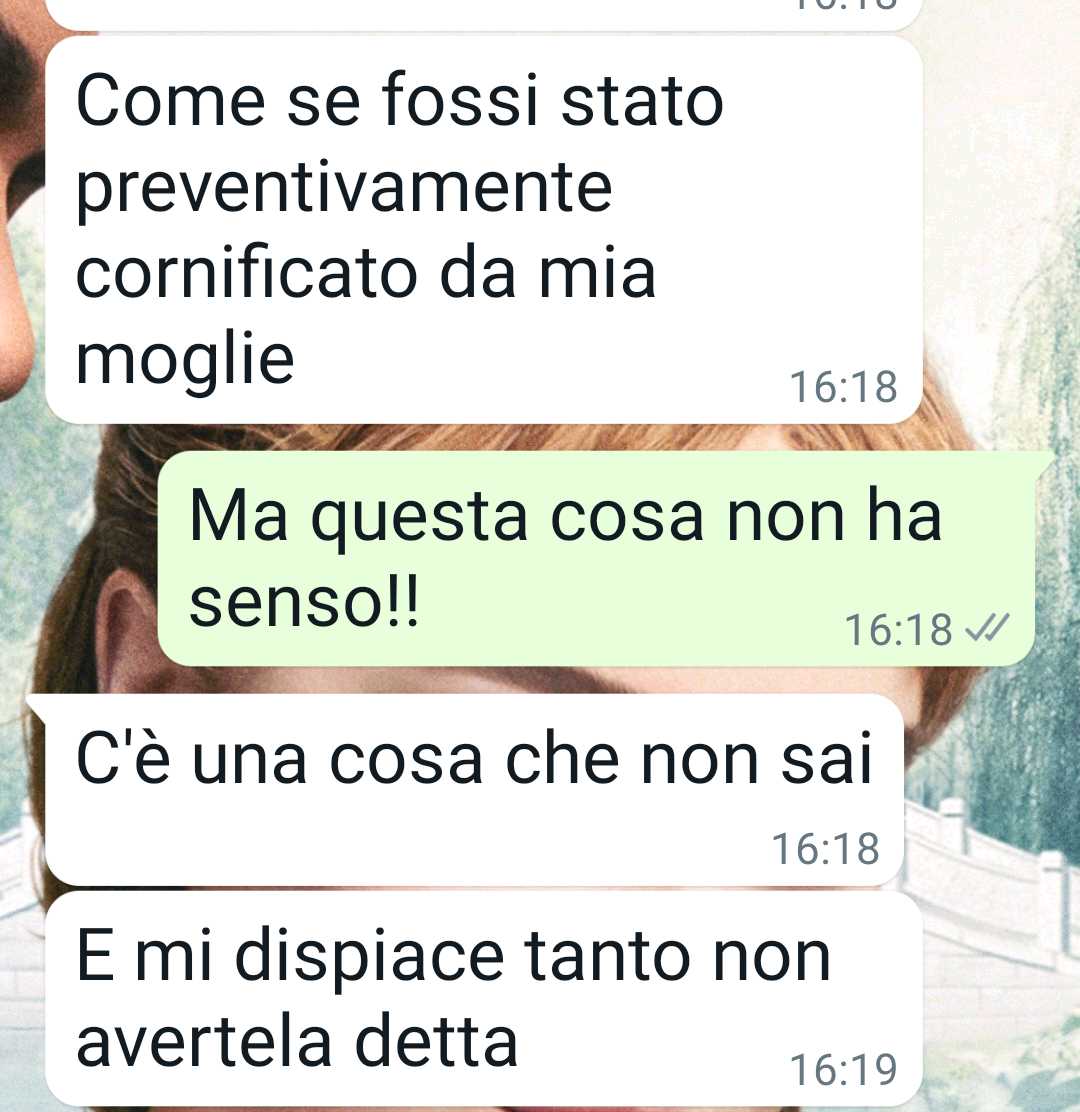The image size is (1080, 1112).
Task: Click the 16:18 timestamp under "non sai"
Action: (x=825, y=849)
